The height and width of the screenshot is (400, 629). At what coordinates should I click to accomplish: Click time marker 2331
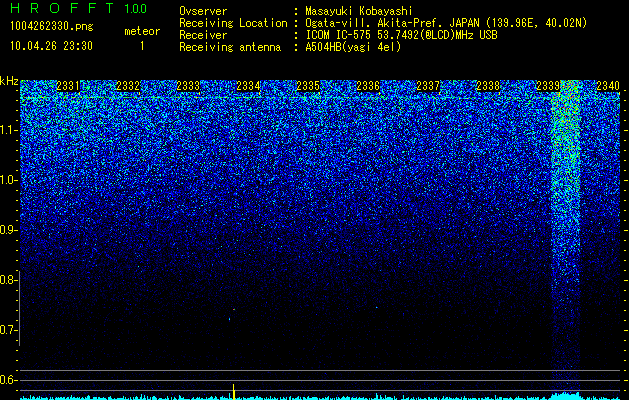point(68,86)
